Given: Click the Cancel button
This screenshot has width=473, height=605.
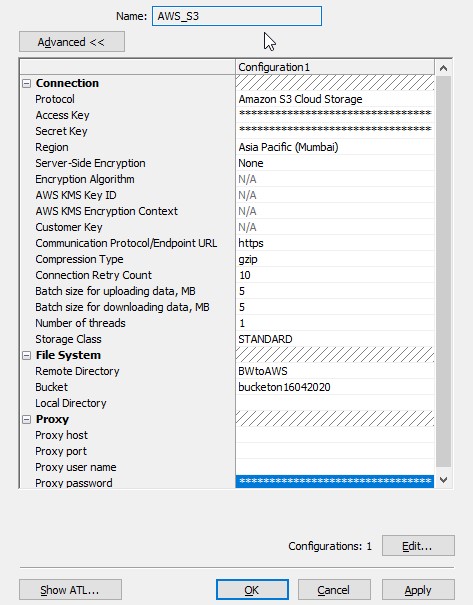Looking at the screenshot, I should tap(334, 590).
